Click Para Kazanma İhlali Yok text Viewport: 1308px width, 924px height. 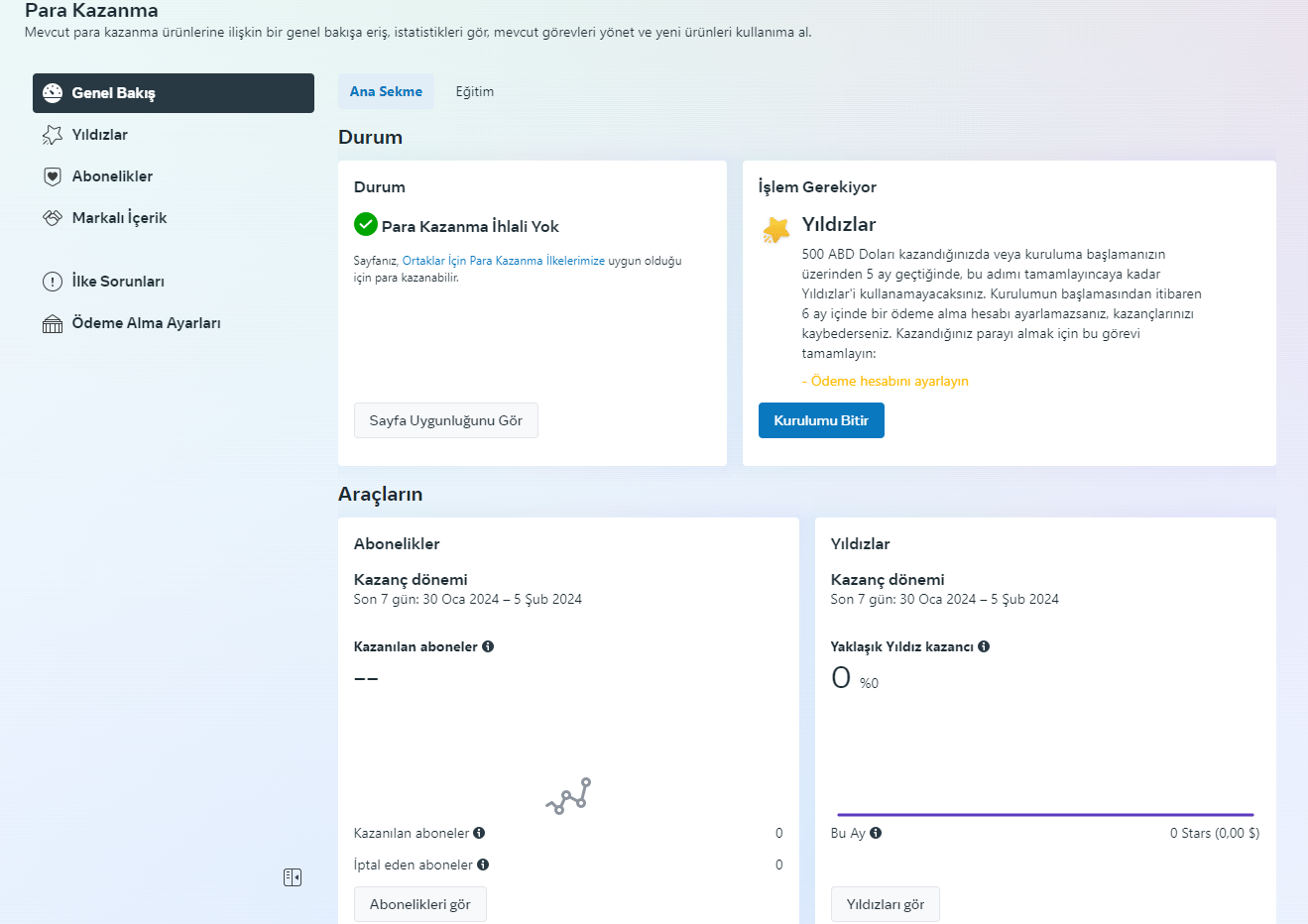470,226
